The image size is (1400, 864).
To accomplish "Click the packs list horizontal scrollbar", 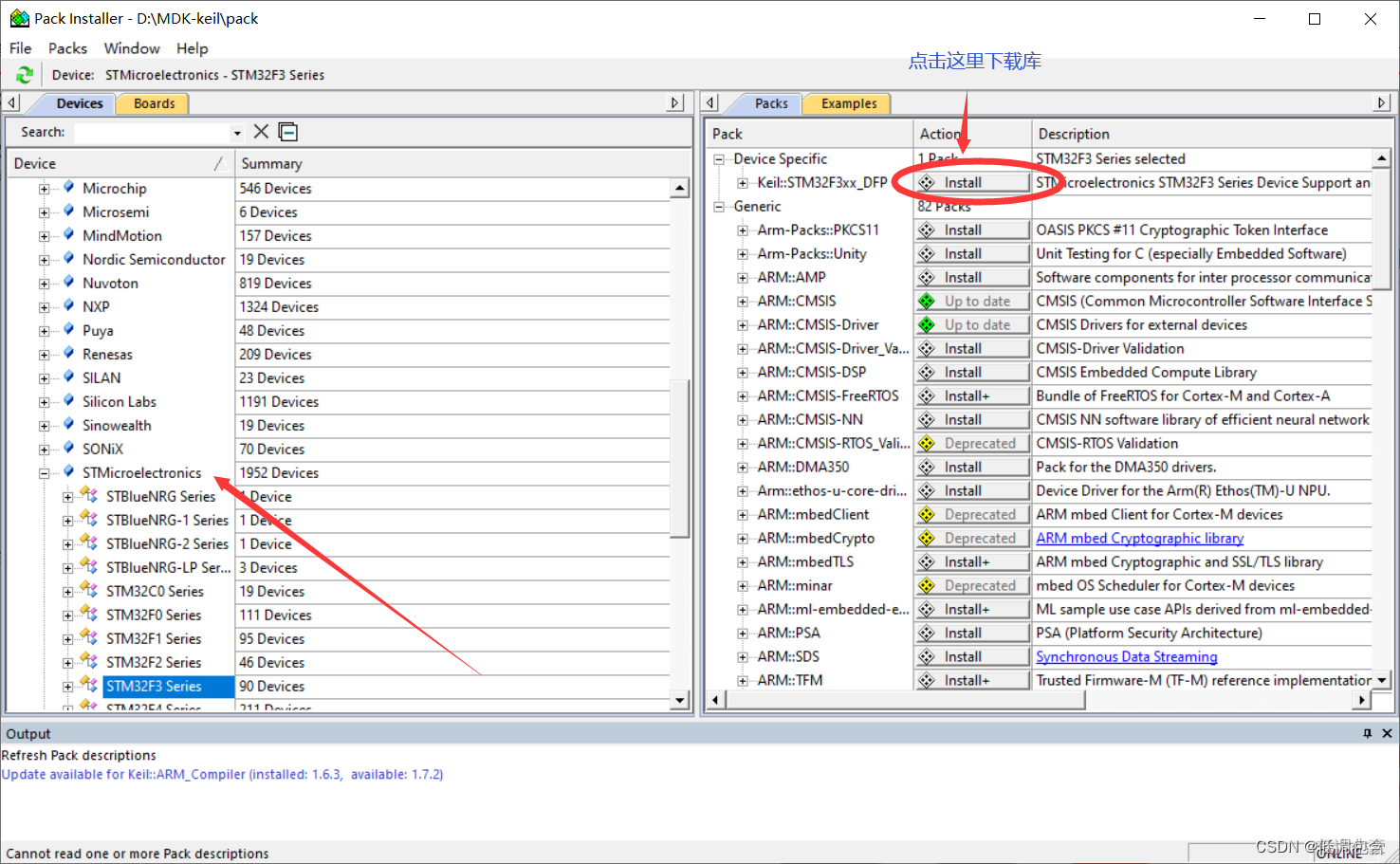I will point(906,700).
